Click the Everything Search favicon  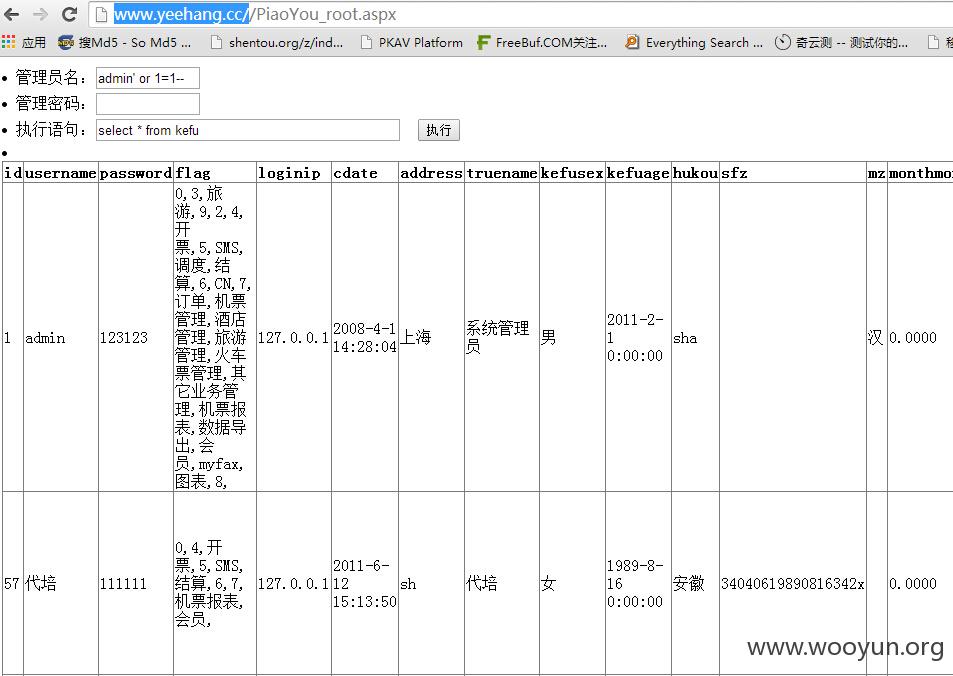(x=632, y=43)
